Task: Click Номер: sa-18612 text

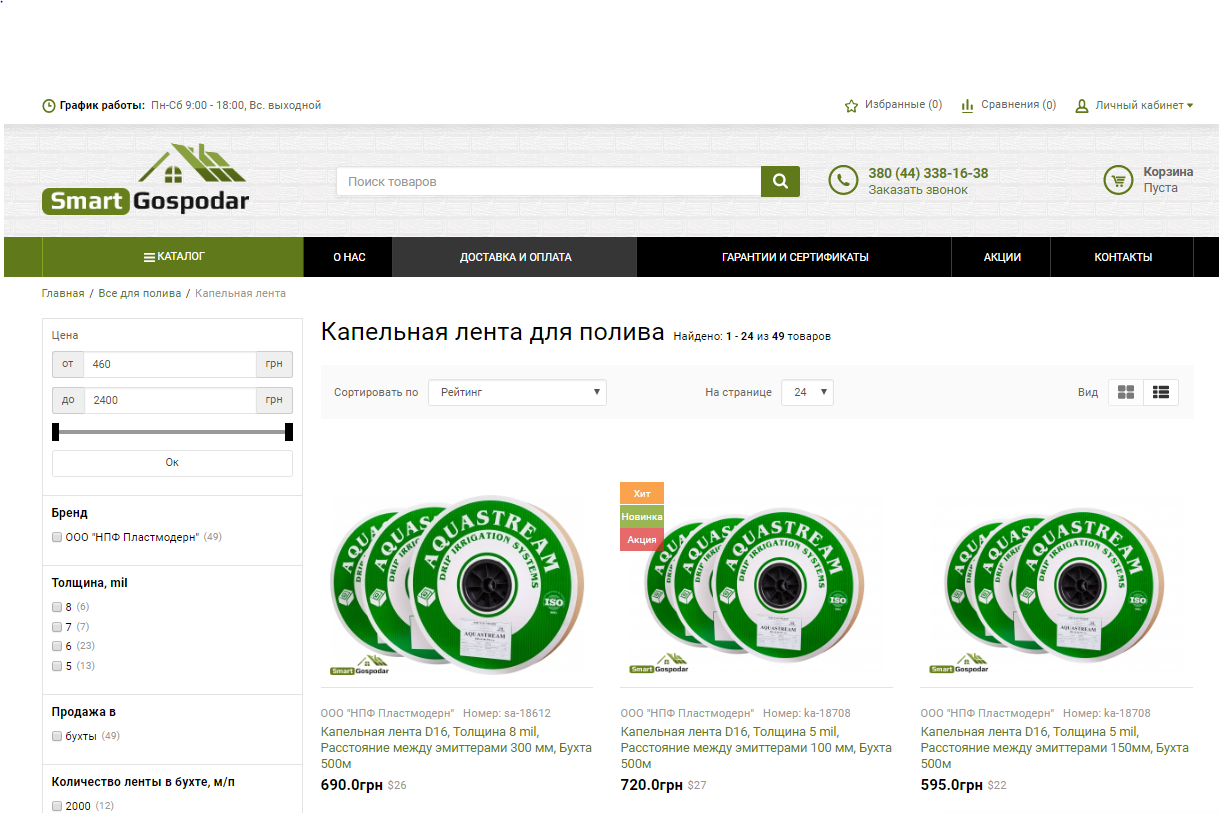Action: tap(507, 713)
